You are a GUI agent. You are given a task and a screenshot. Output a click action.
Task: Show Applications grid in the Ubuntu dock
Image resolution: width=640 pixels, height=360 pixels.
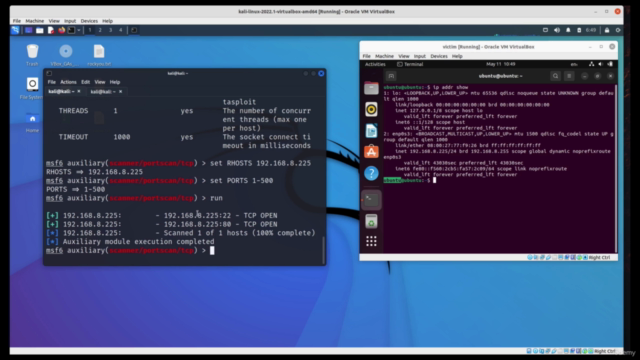pos(371,241)
